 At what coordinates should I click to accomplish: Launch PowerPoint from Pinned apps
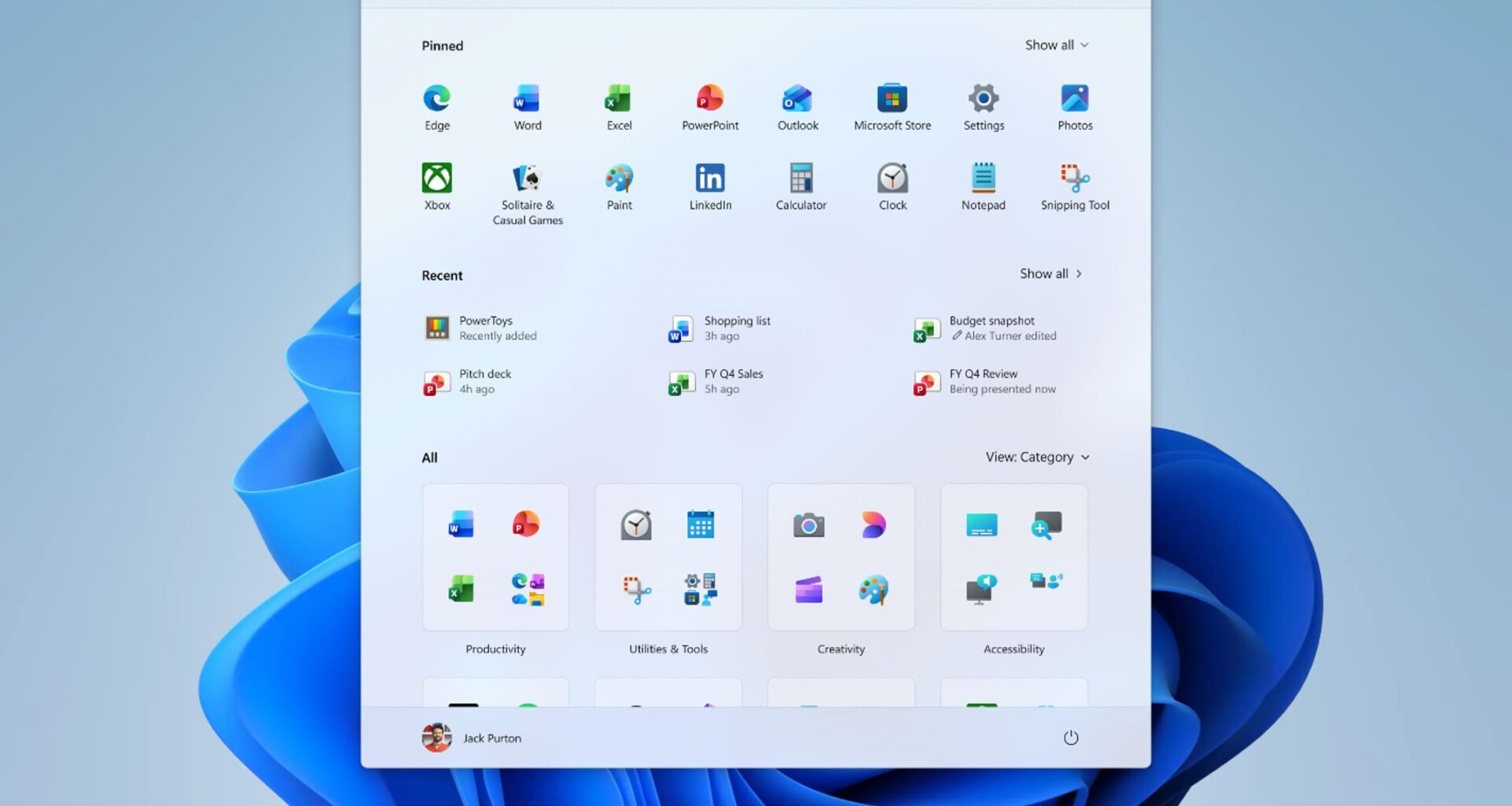pos(710,107)
